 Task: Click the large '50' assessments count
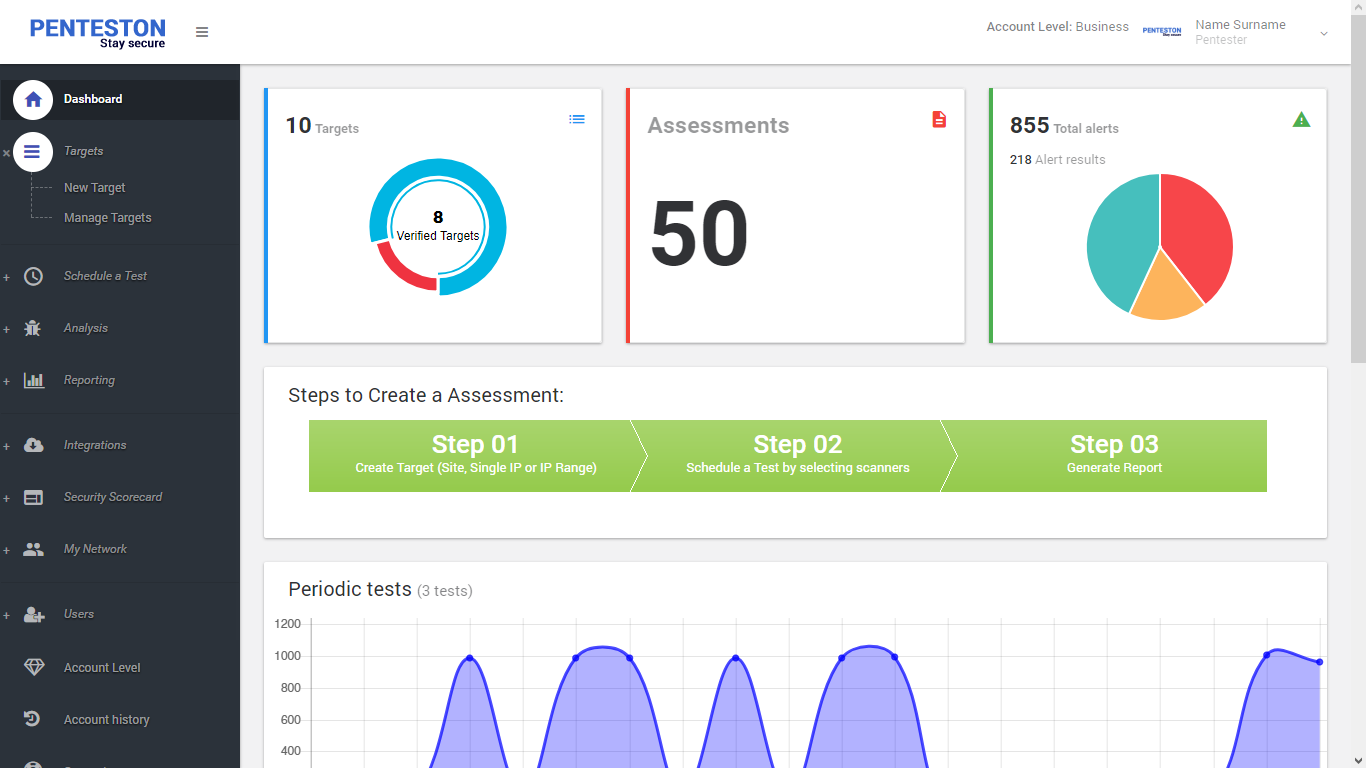(699, 234)
